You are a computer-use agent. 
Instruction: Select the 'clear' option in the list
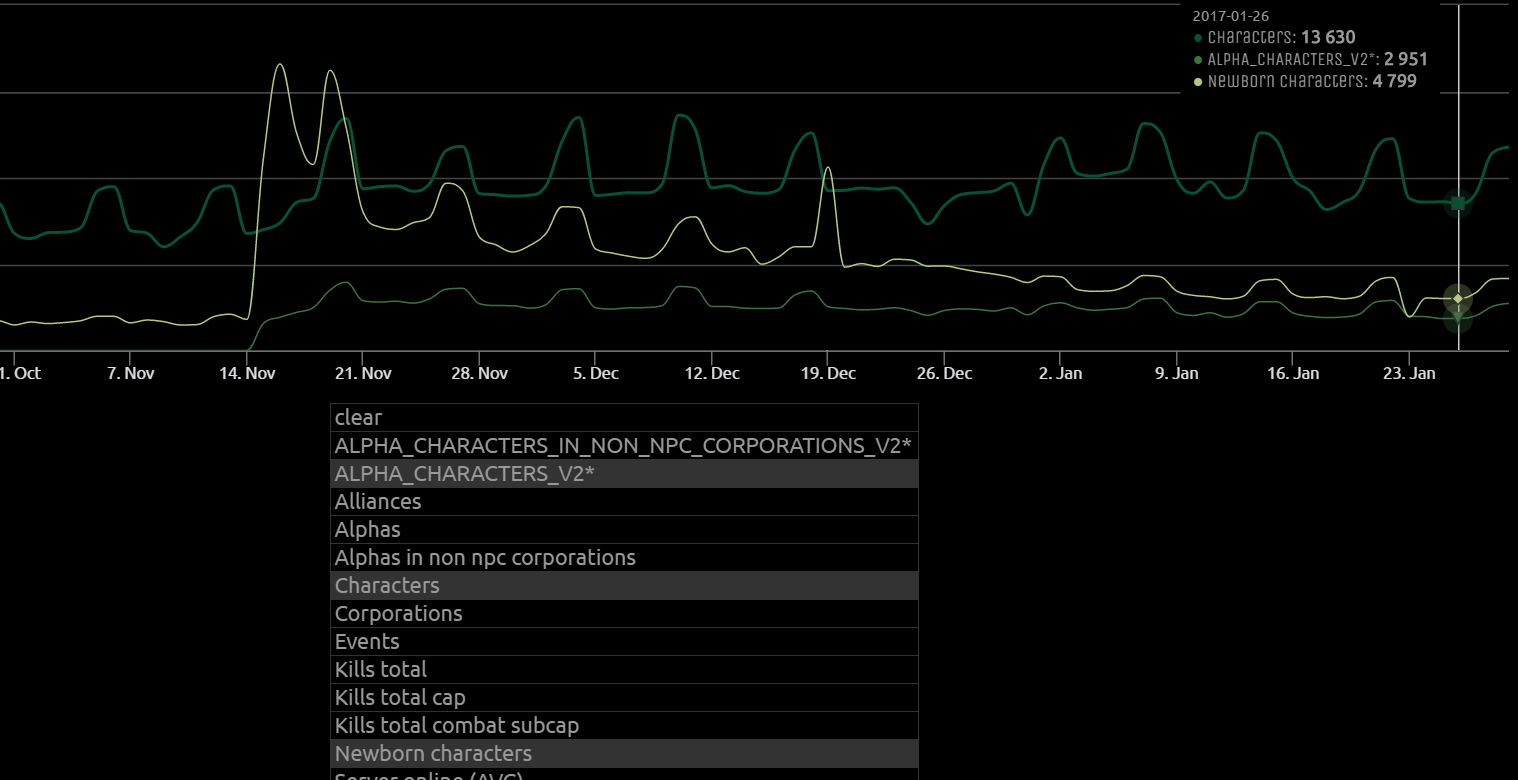tap(624, 417)
